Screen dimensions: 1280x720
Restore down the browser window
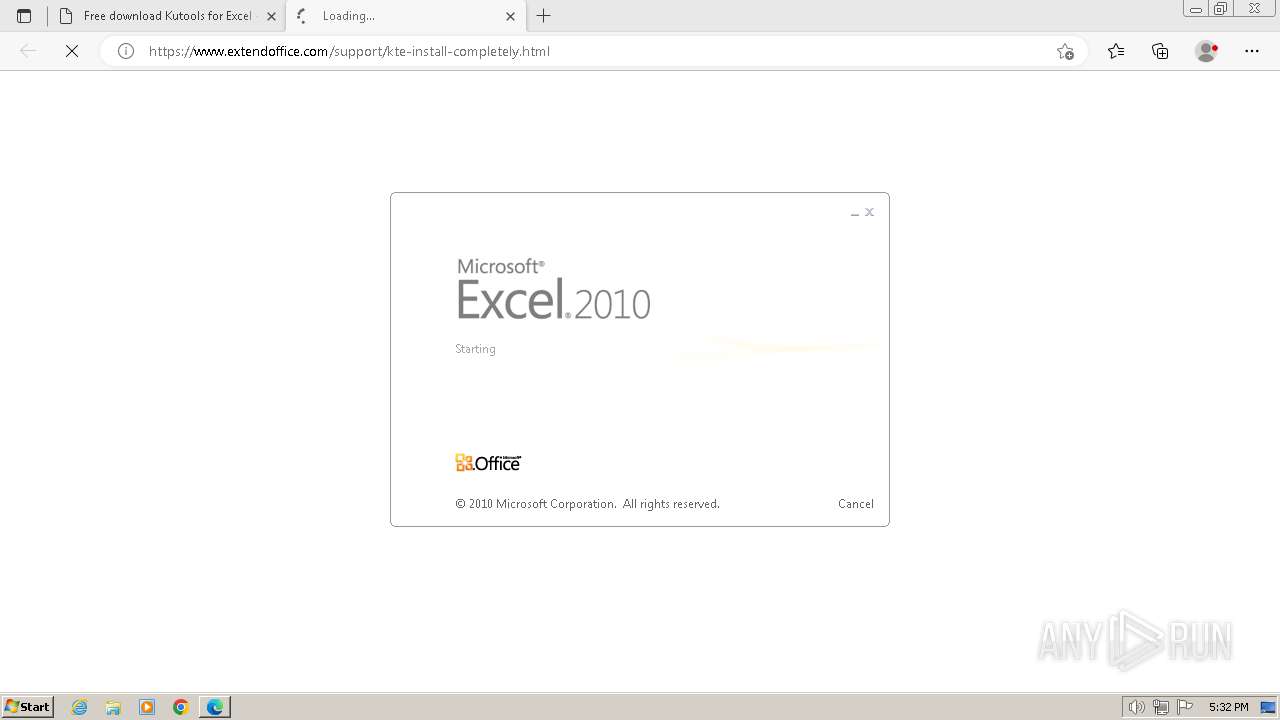pos(1220,9)
